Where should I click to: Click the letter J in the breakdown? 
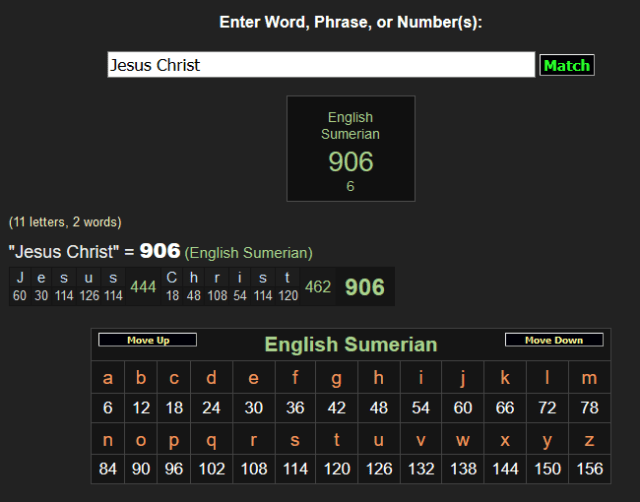20,278
